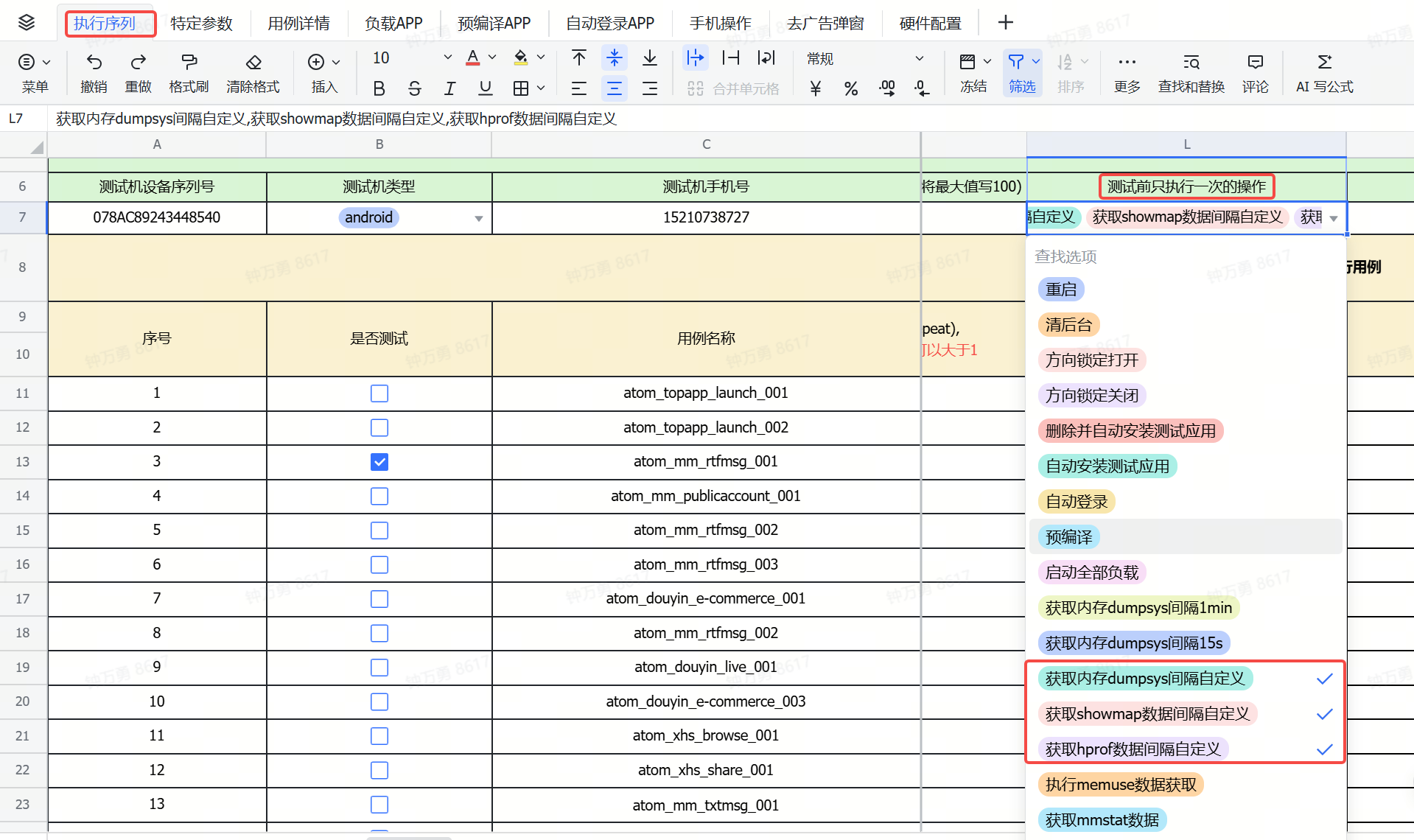Click the font color A swatch

[473, 57]
